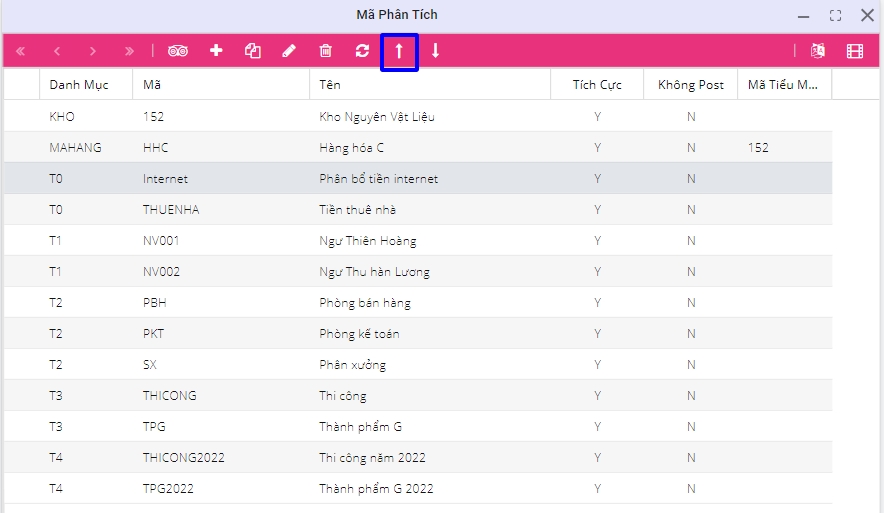Click the refresh icon in toolbar
The height and width of the screenshot is (513, 884).
point(362,51)
